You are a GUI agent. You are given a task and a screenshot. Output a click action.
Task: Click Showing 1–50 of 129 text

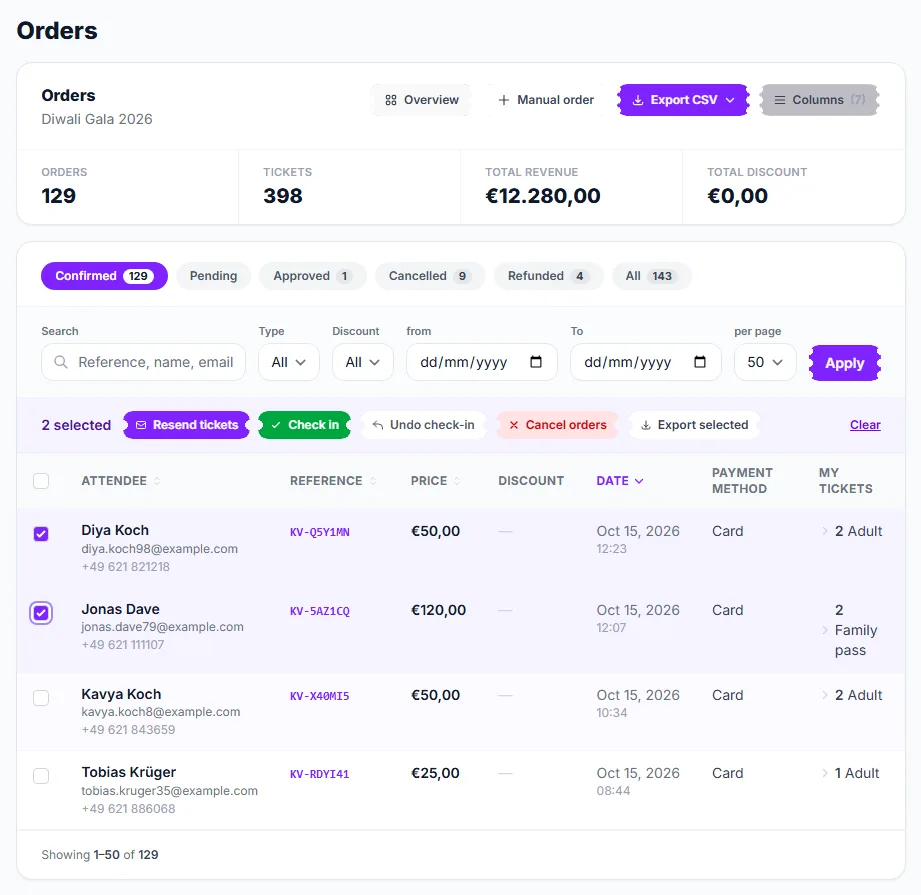[x=100, y=855]
